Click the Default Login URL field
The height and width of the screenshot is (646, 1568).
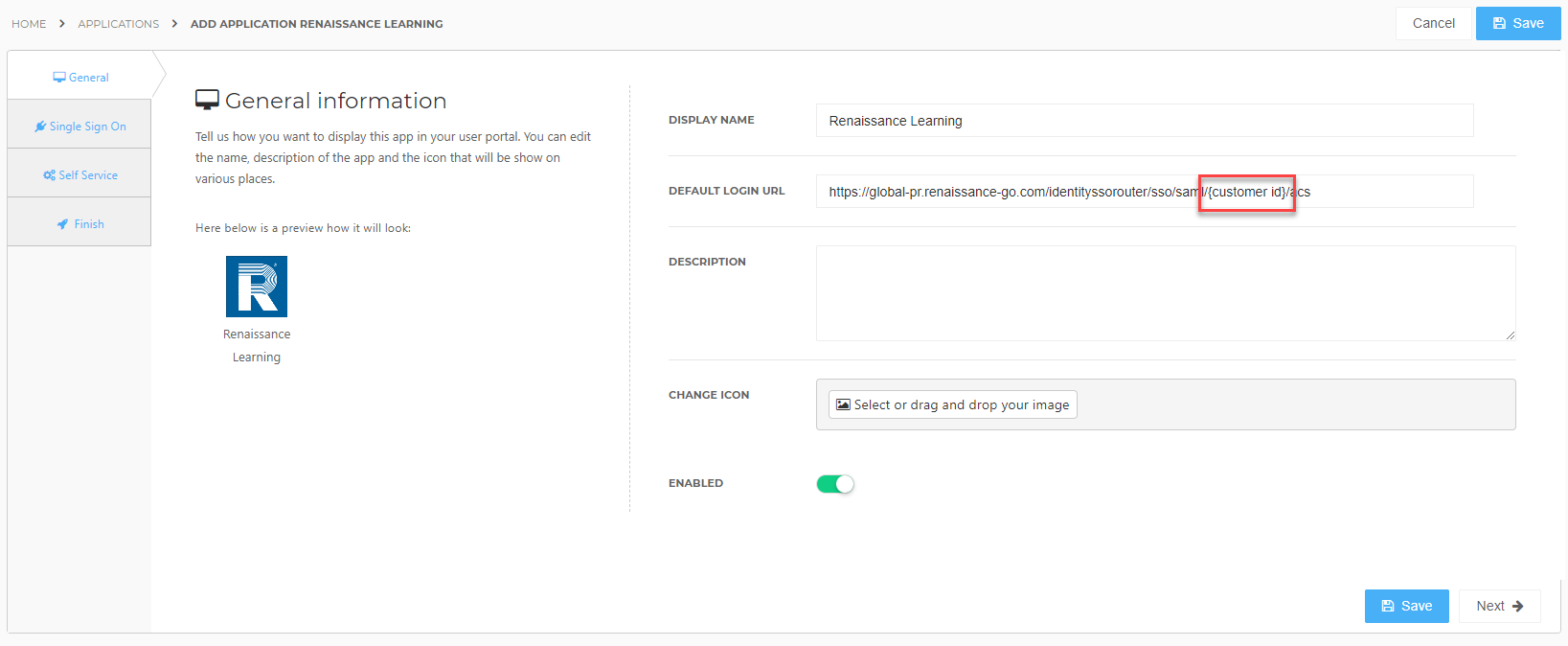coord(1145,192)
